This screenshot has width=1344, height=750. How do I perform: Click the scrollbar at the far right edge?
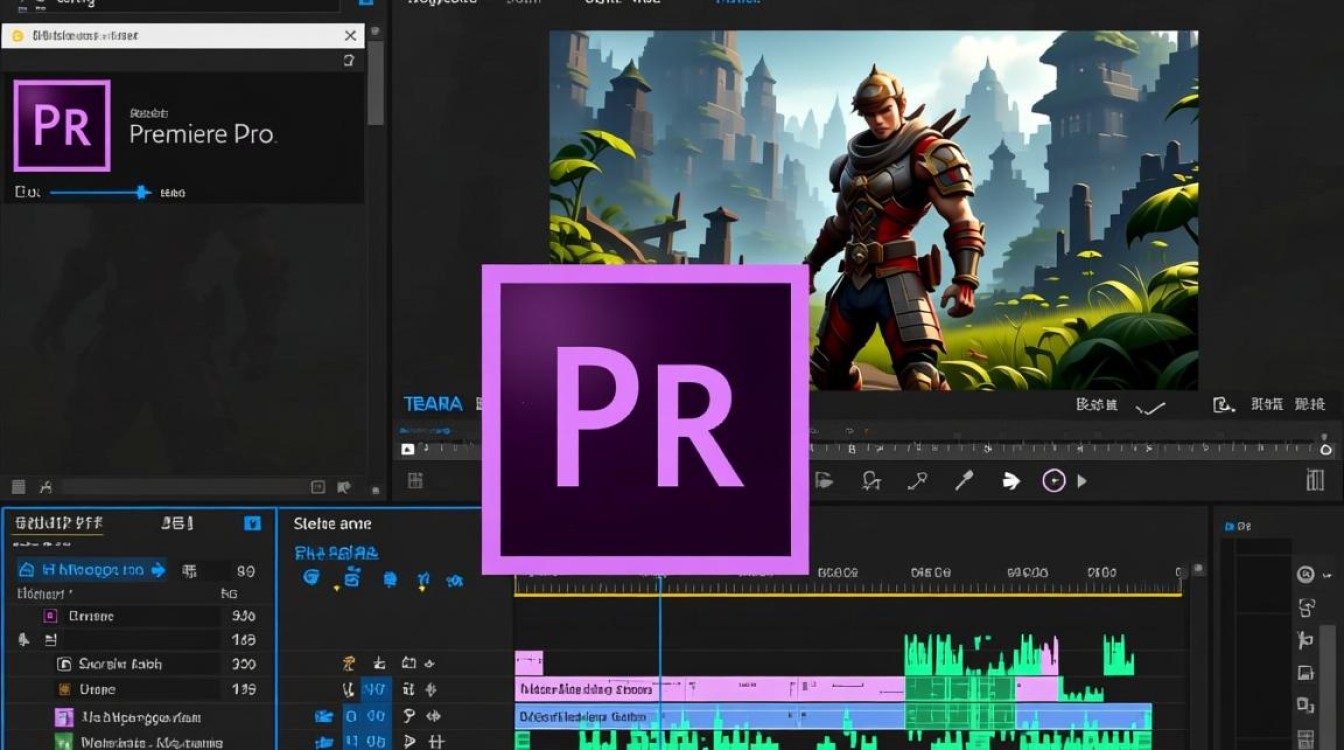click(1327, 686)
